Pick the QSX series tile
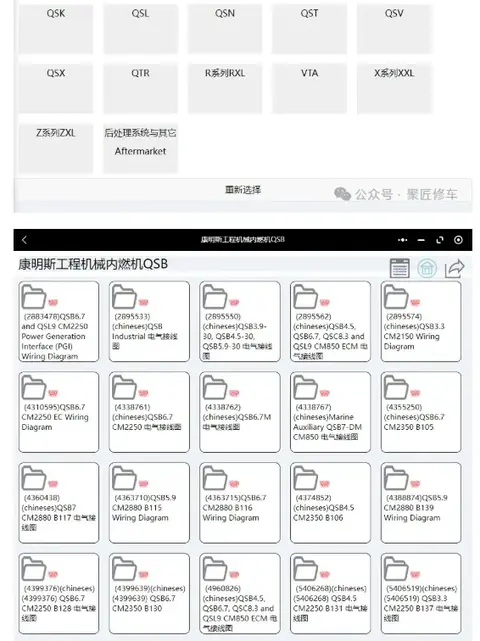480x641 pixels. (56, 88)
